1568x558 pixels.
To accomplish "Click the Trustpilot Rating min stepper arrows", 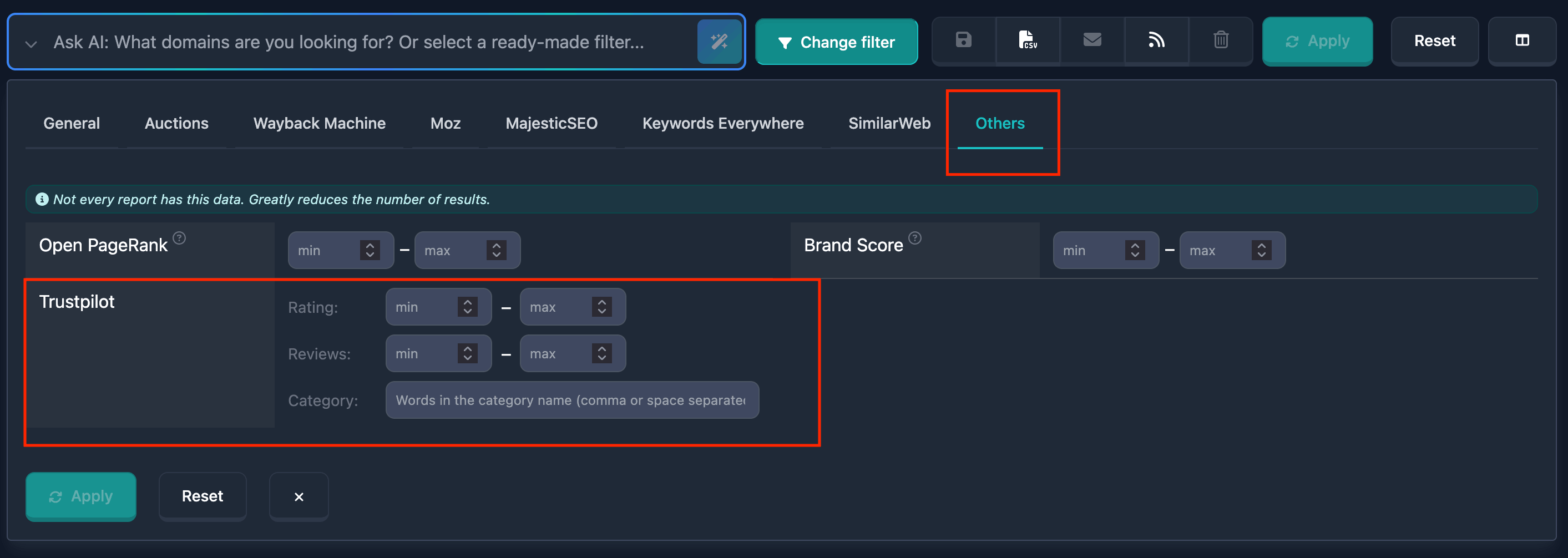I will pos(468,307).
